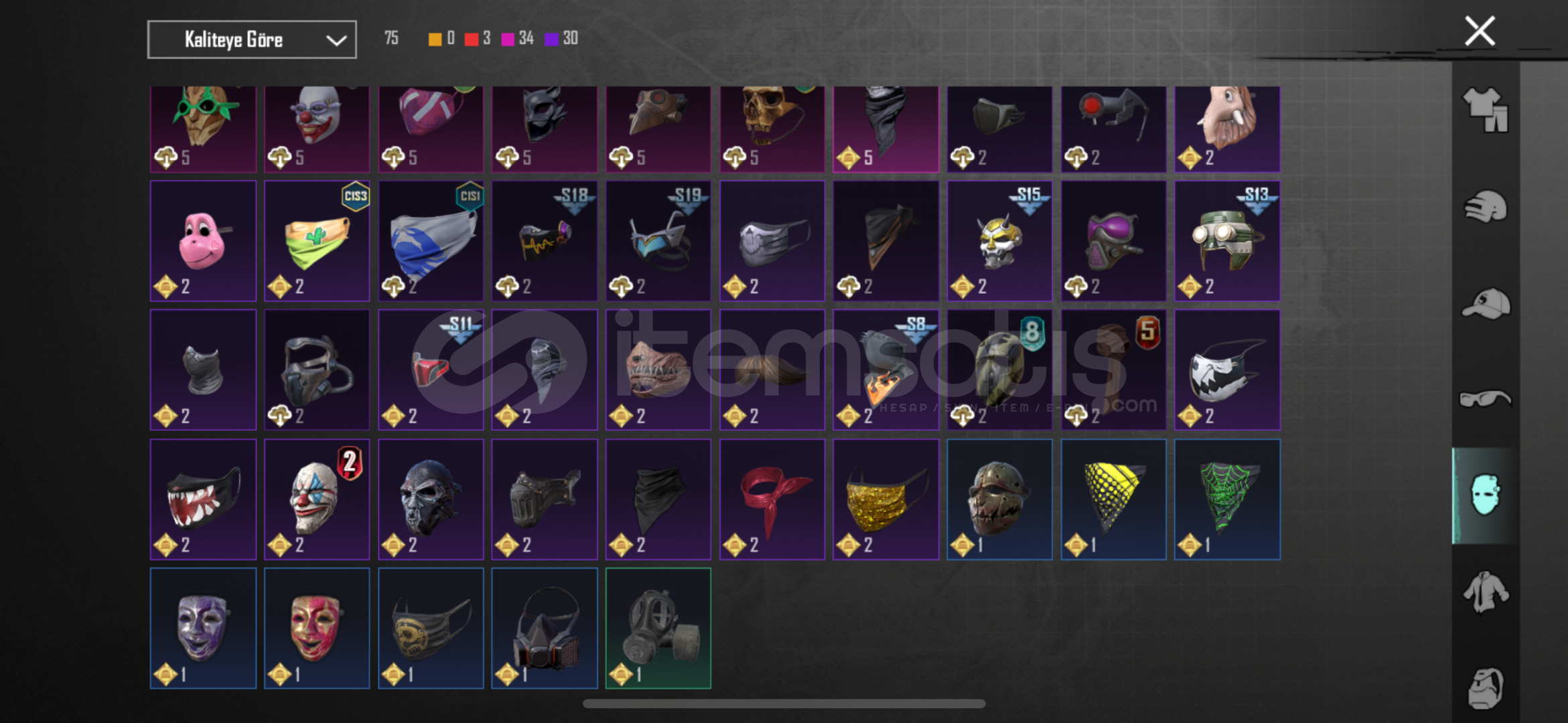This screenshot has height=723, width=1568.
Task: Select the orange quality color filter
Action: (435, 39)
